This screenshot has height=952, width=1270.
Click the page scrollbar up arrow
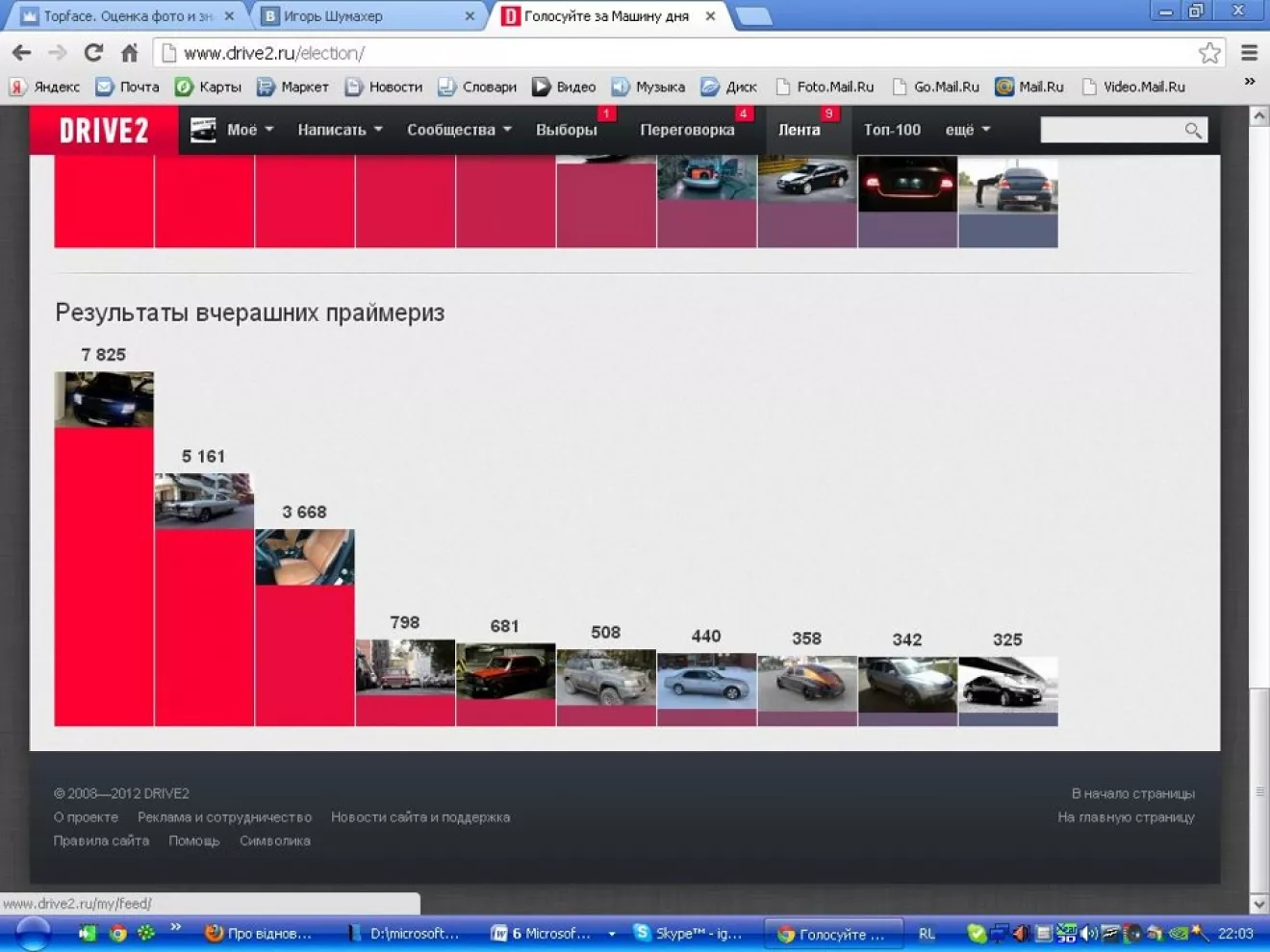click(1258, 115)
